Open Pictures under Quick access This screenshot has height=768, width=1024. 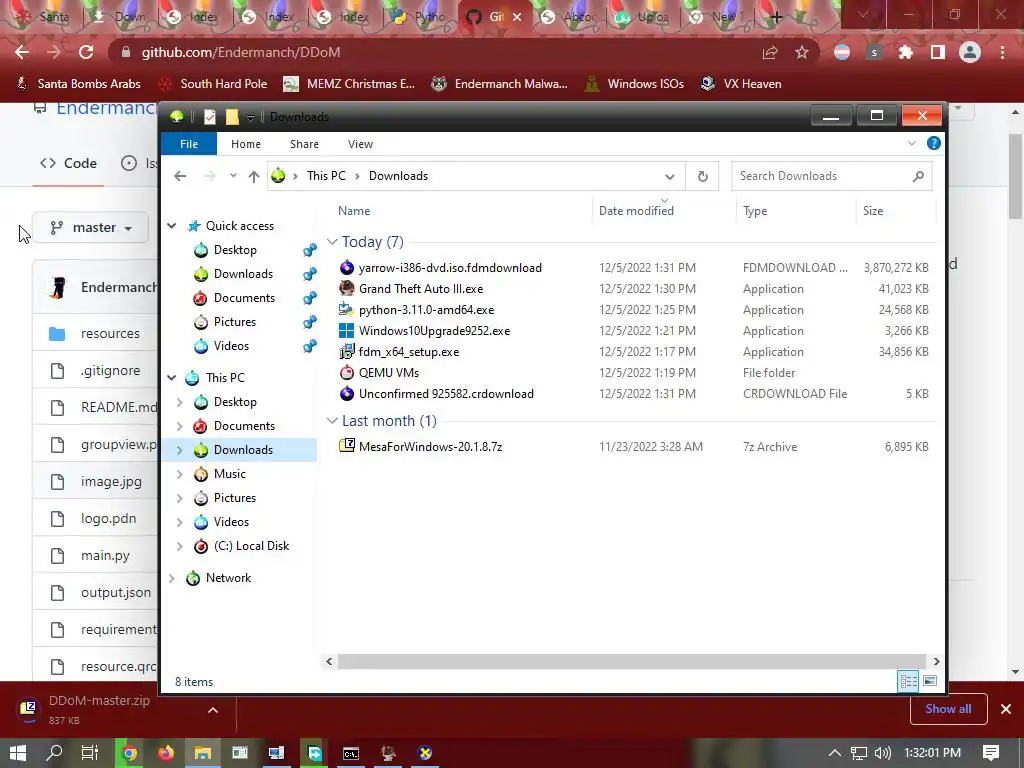[x=234, y=322]
